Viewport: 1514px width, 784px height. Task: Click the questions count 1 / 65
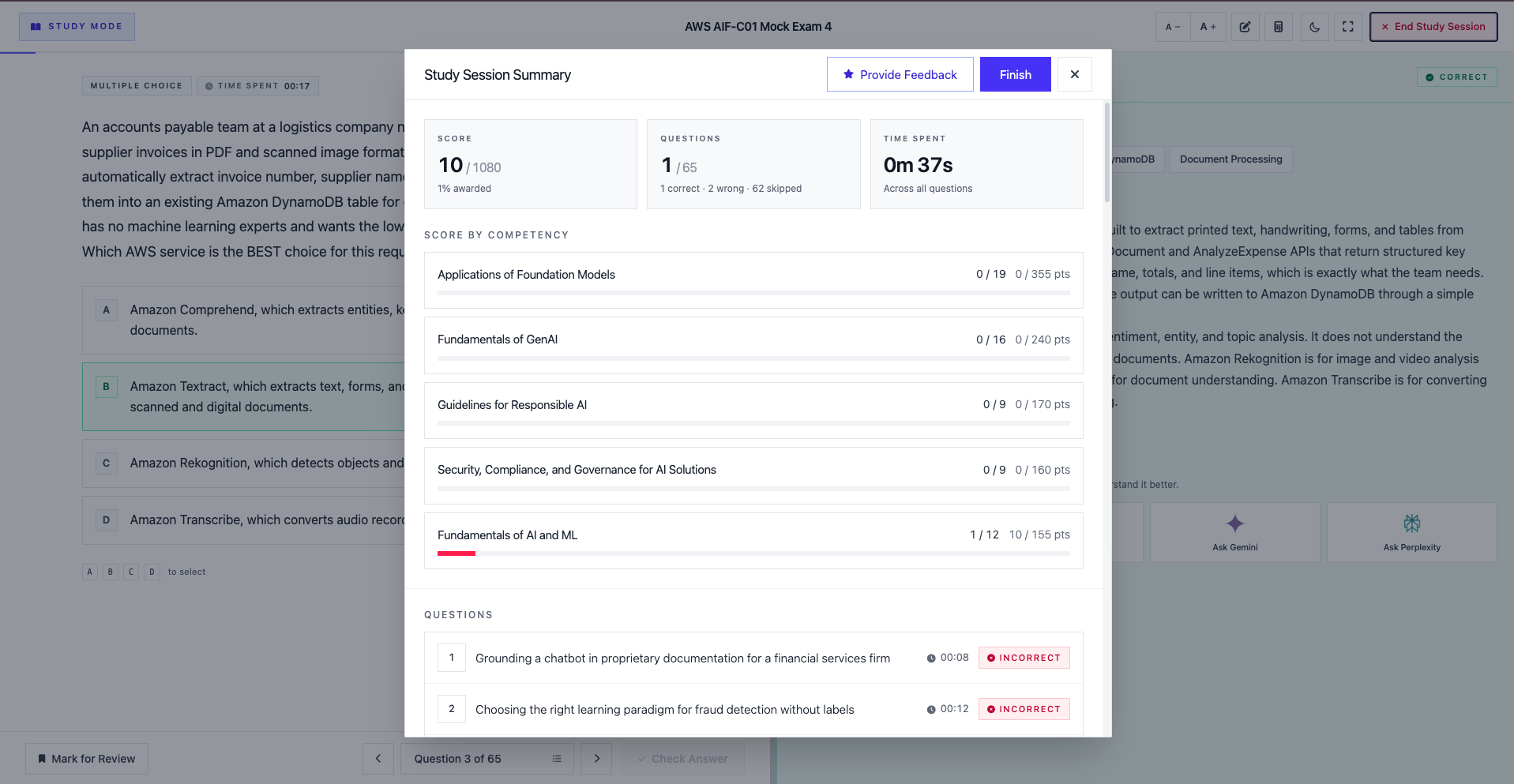(x=679, y=166)
